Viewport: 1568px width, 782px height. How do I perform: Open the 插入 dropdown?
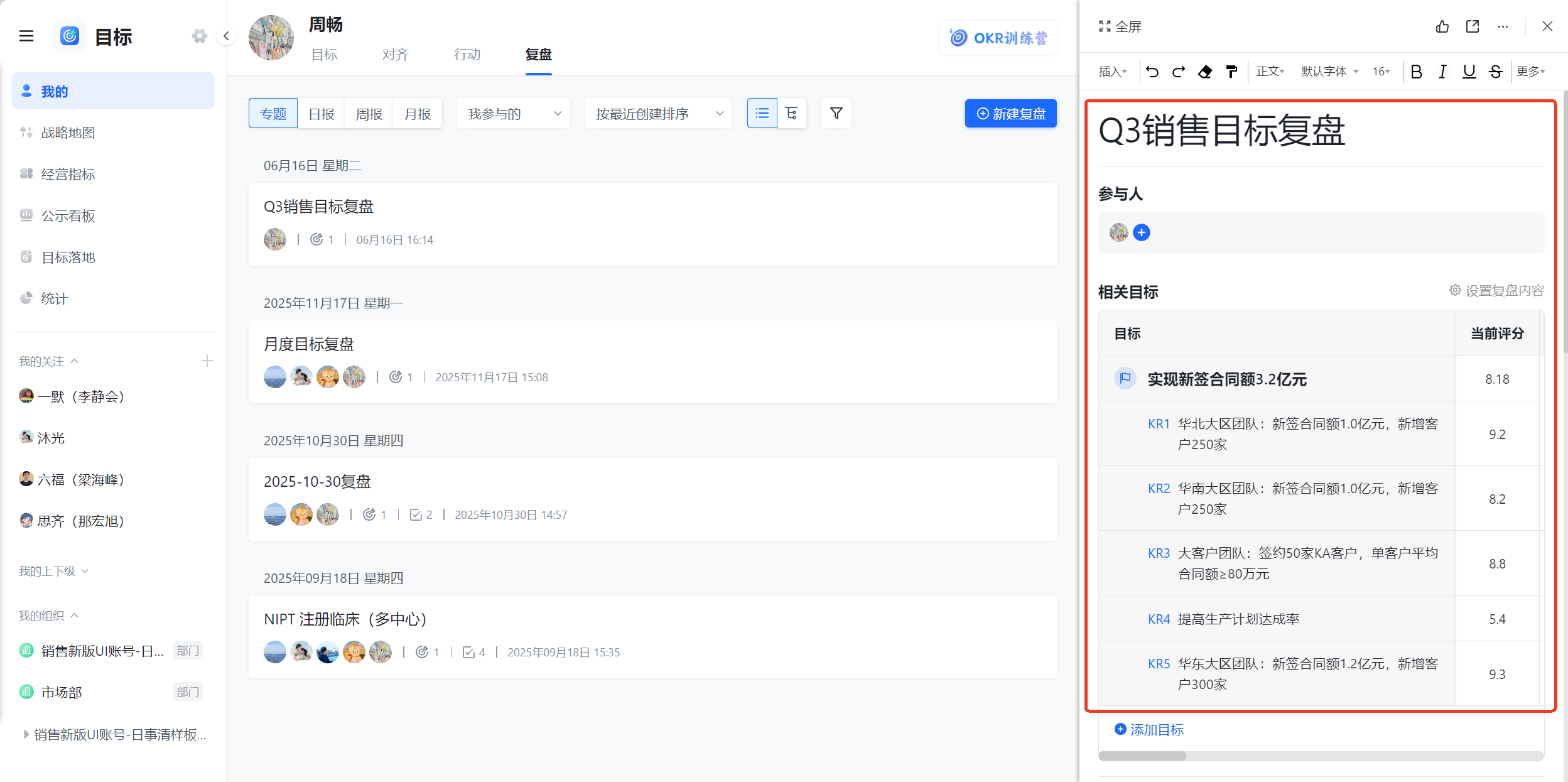pos(1113,72)
